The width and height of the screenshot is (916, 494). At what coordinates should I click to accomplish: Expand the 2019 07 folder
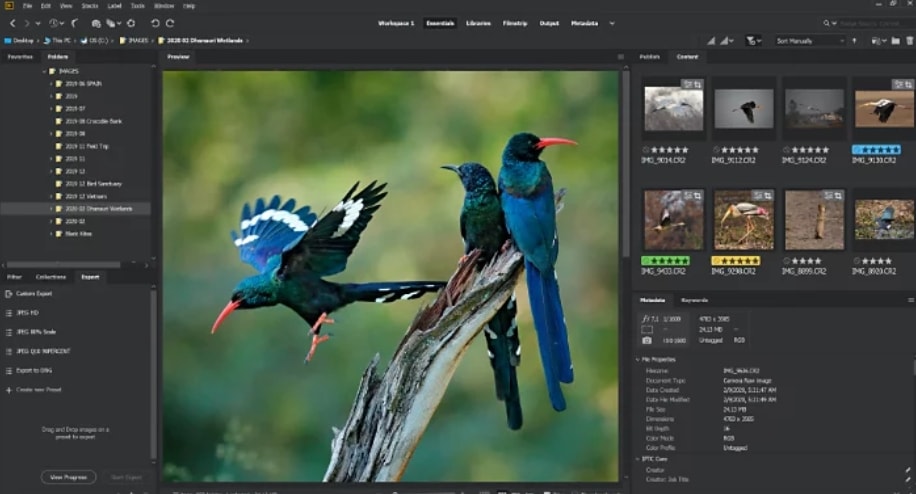point(51,109)
